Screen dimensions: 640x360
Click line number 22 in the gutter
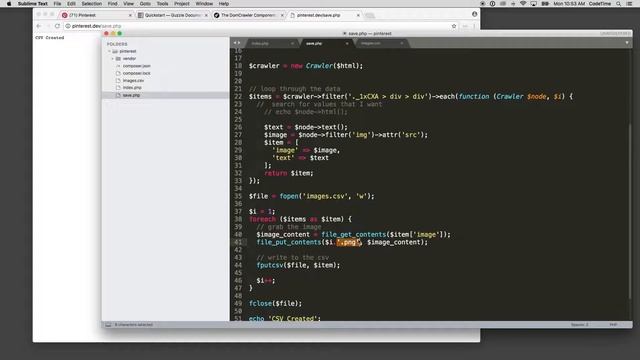pos(238,97)
